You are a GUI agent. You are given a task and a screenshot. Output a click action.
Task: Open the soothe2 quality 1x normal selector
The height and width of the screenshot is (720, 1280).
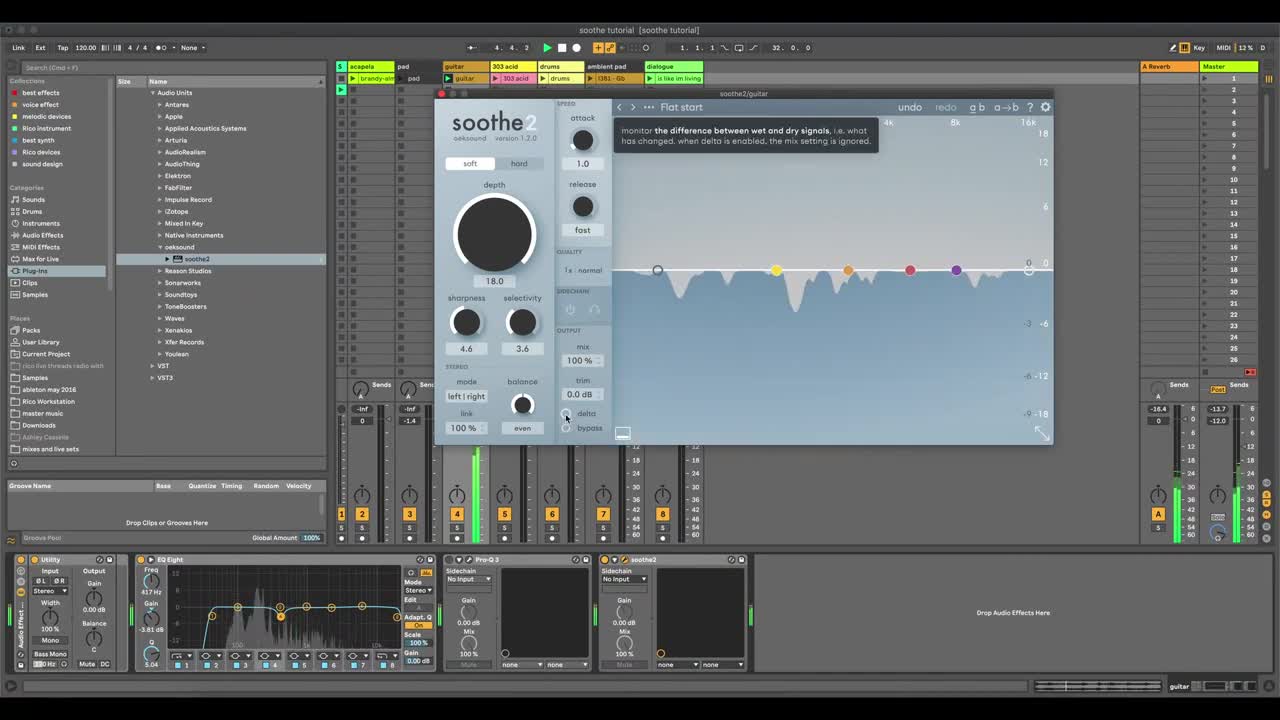583,270
